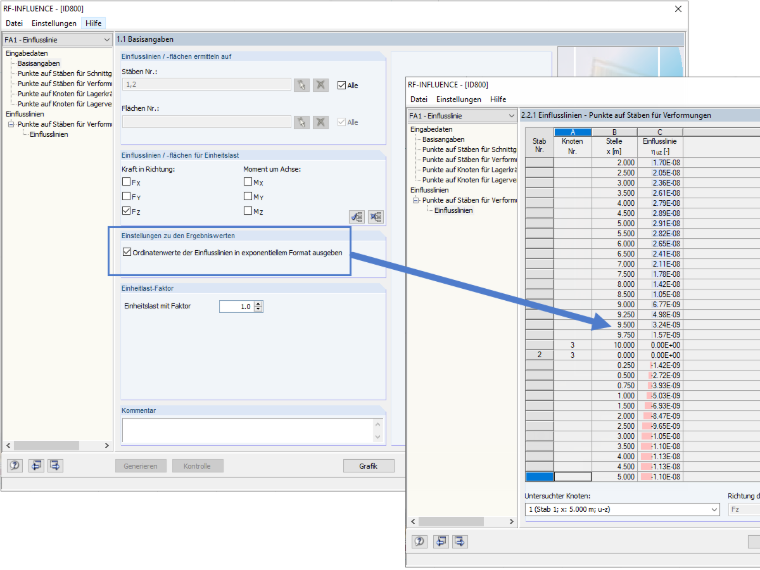Click column A header in results table
The height and width of the screenshot is (570, 760).
(572, 132)
